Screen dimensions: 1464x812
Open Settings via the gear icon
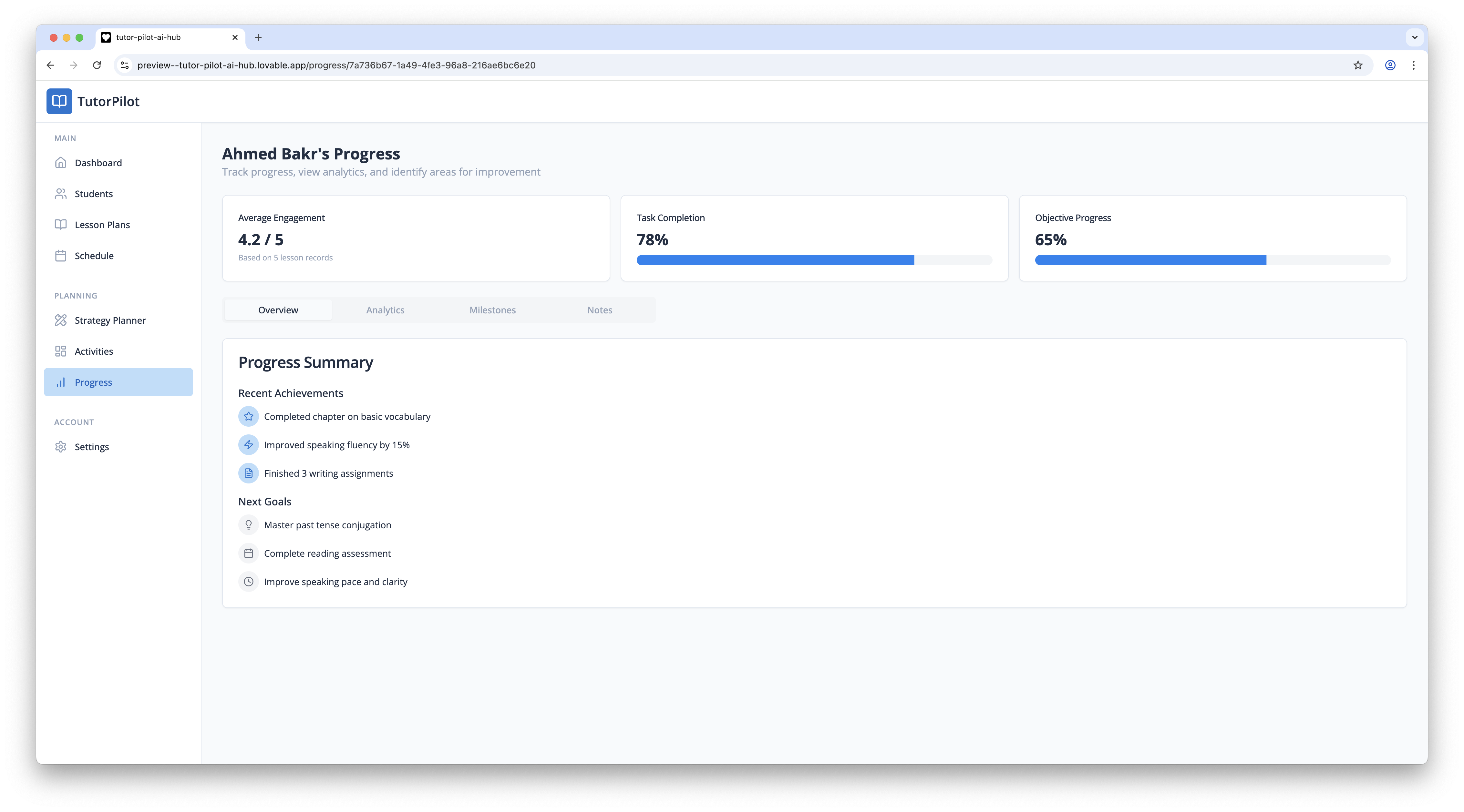click(61, 447)
